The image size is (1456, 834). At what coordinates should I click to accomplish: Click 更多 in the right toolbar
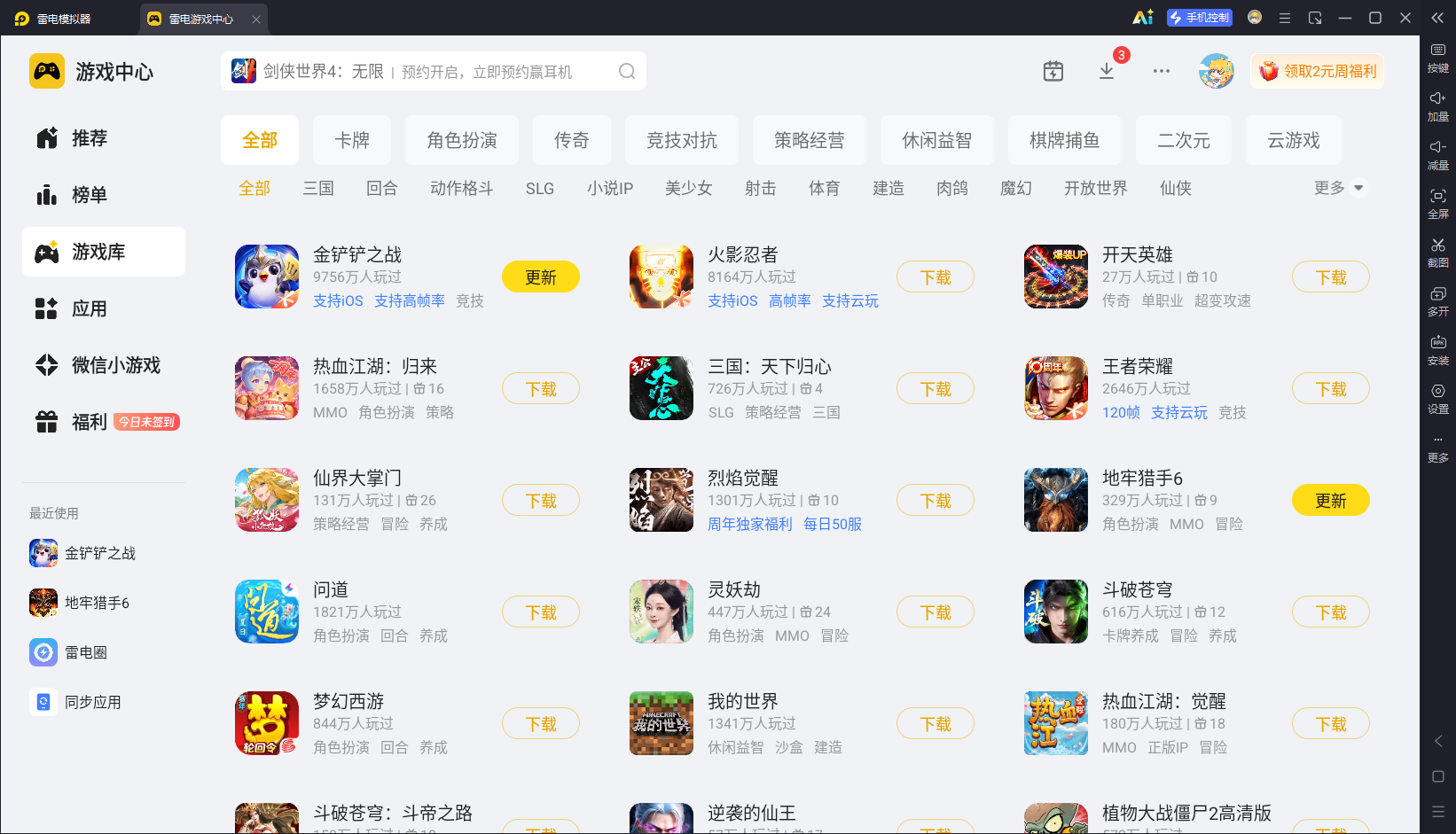pos(1438,448)
